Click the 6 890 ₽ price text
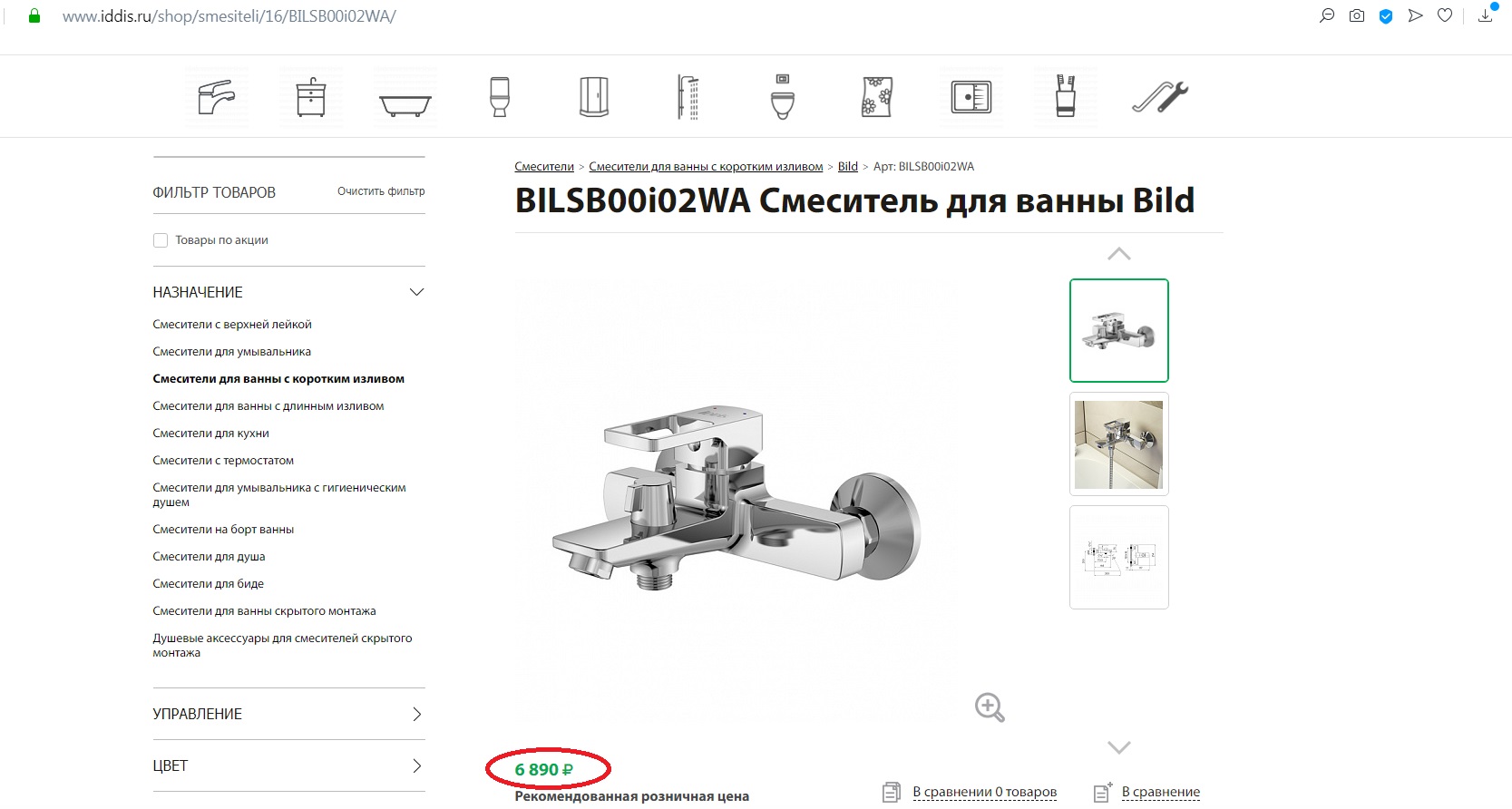Image resolution: width=1512 pixels, height=809 pixels. click(x=544, y=770)
